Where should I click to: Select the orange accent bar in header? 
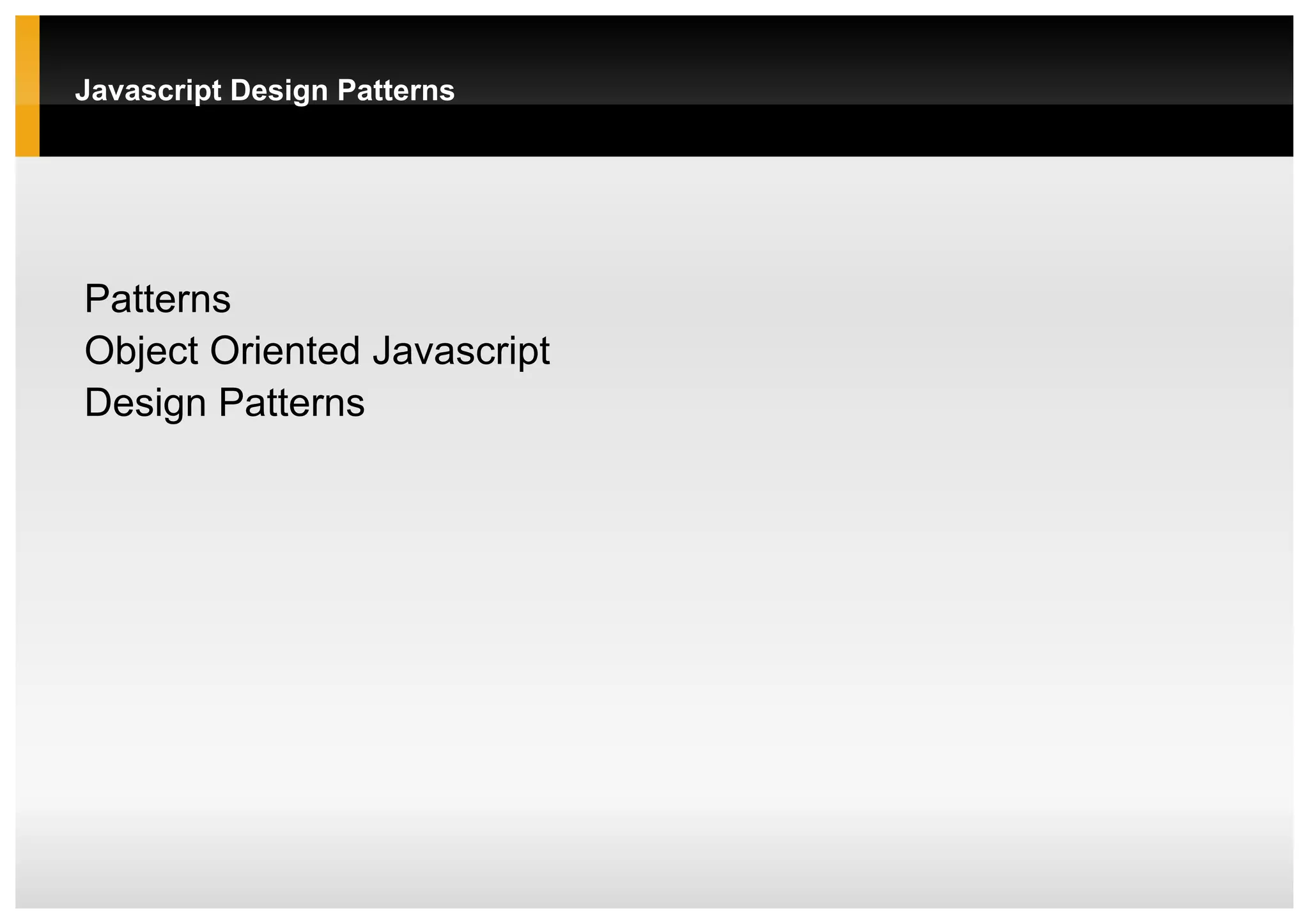pos(27,86)
